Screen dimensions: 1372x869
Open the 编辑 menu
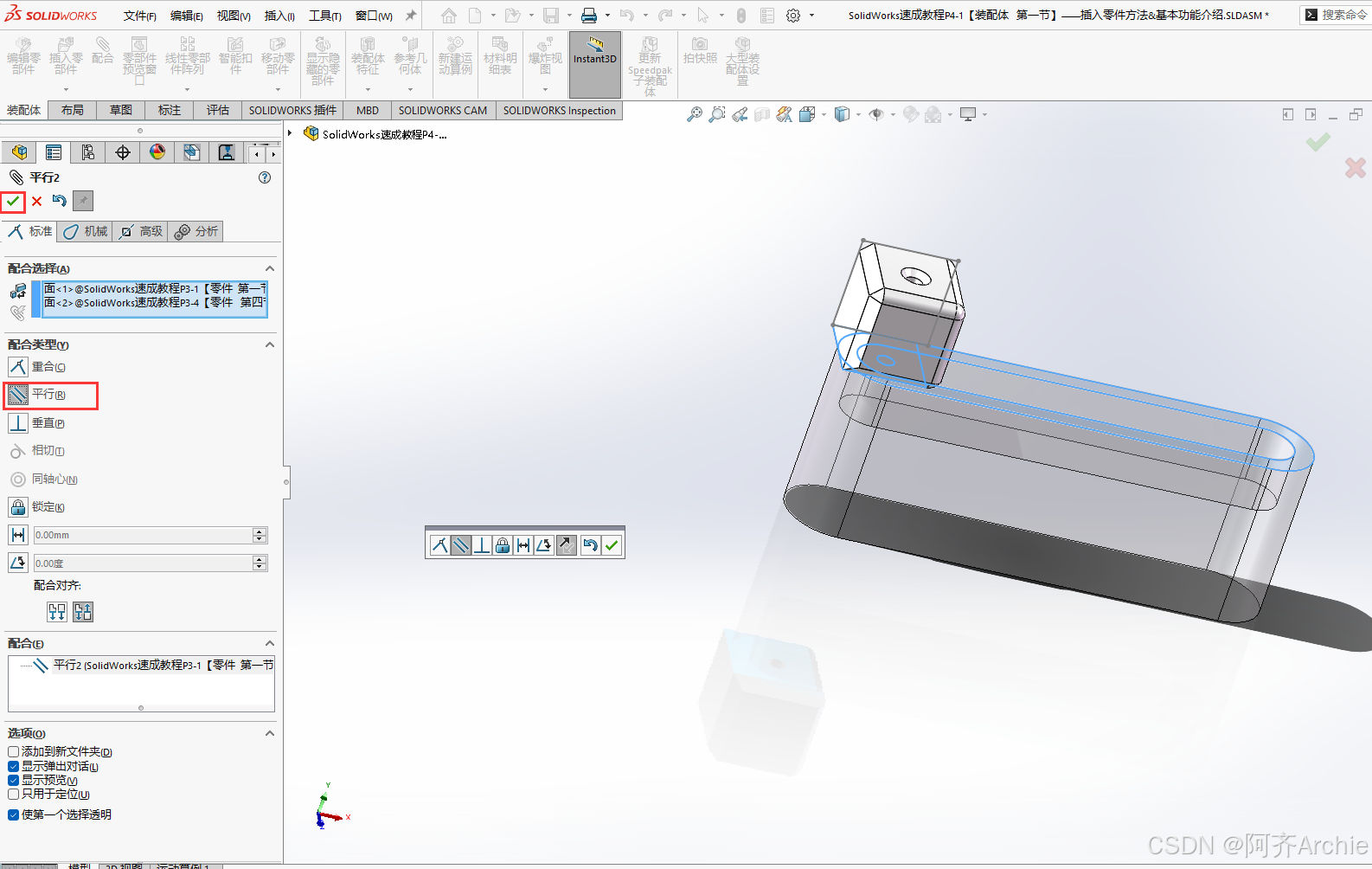click(187, 16)
